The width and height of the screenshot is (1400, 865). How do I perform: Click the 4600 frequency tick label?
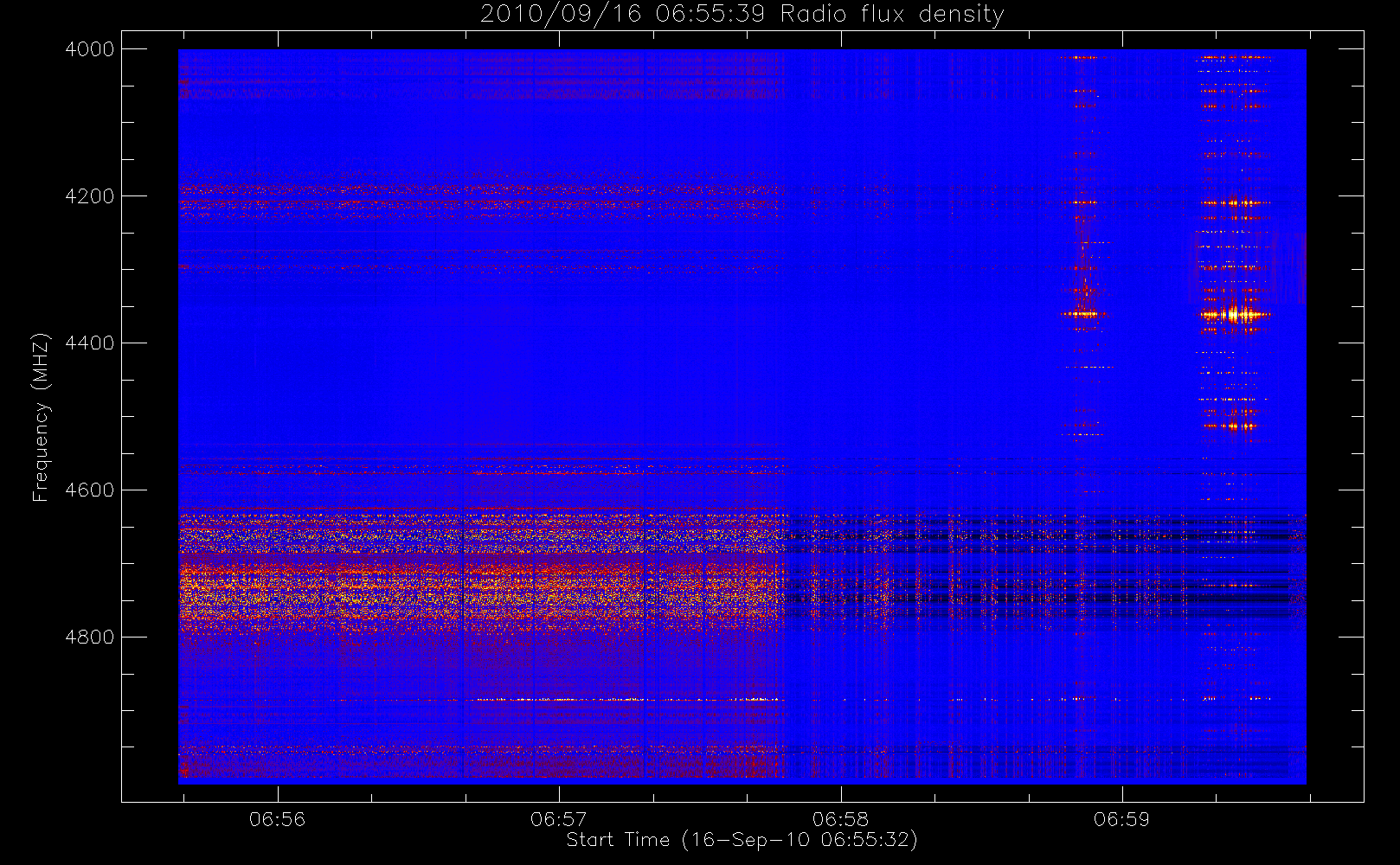pyautogui.click(x=90, y=490)
